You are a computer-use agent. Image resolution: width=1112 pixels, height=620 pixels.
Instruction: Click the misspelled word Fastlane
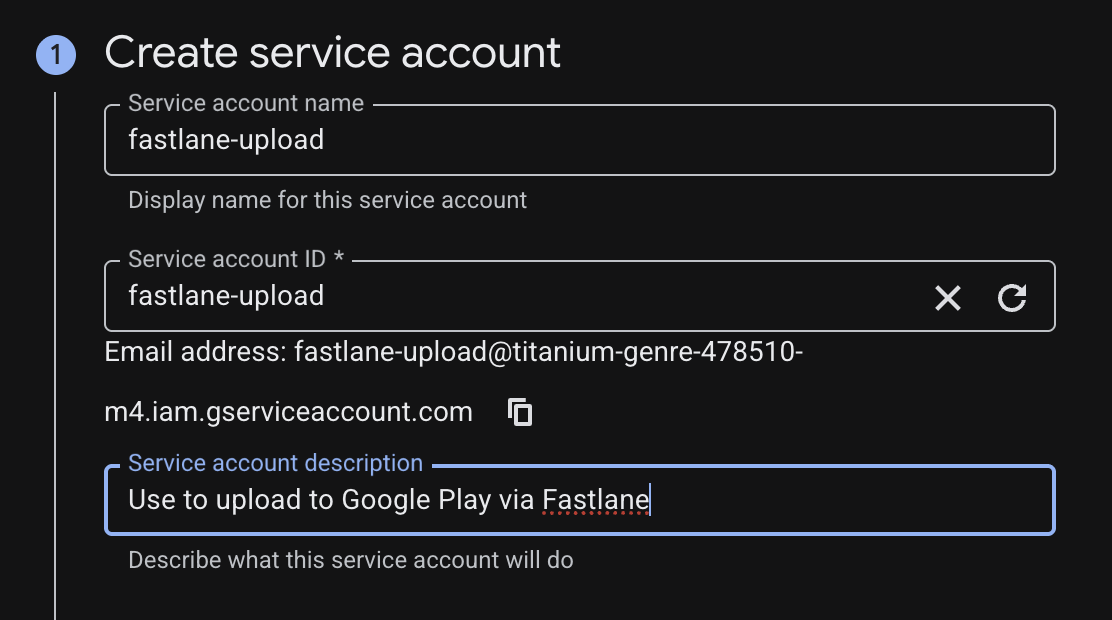(595, 499)
